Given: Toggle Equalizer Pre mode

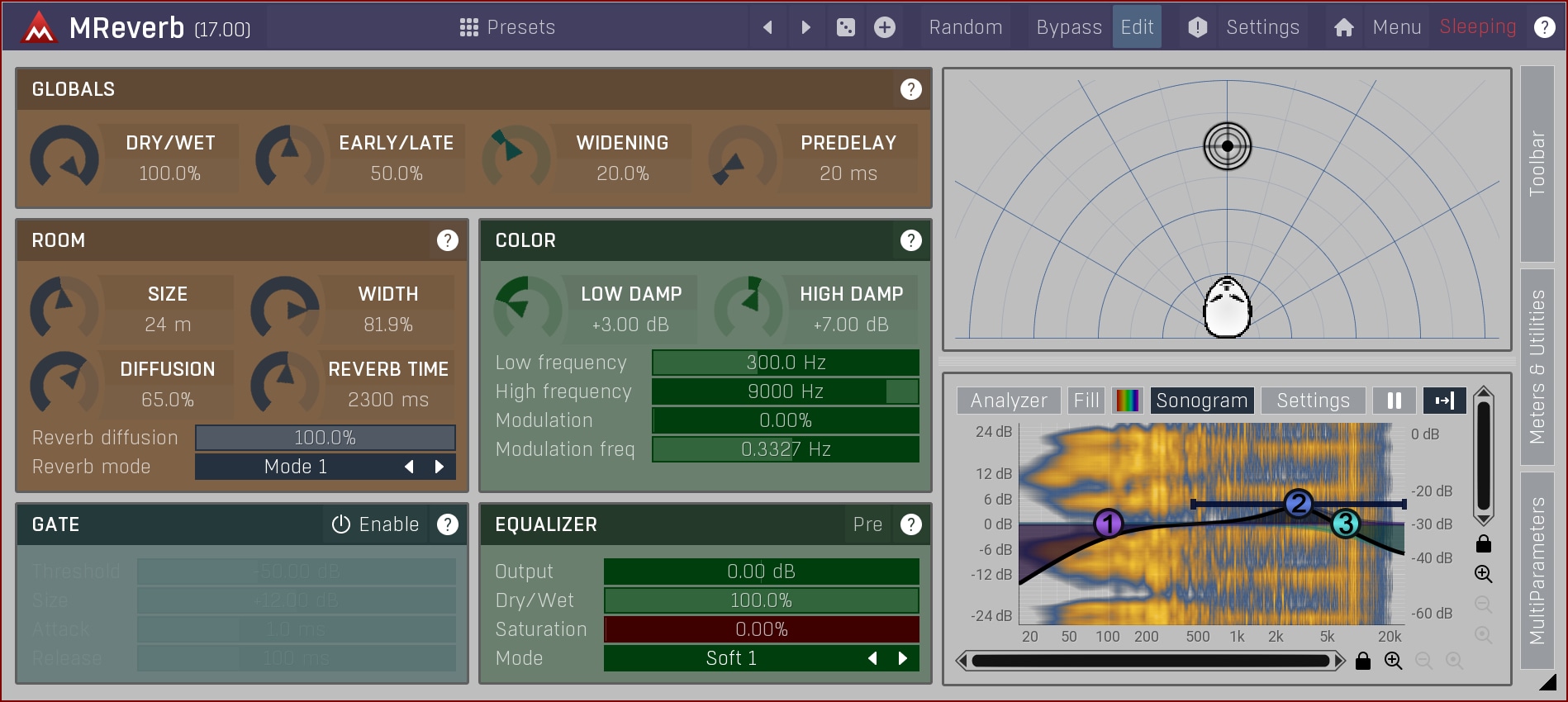Looking at the screenshot, I should tap(867, 524).
